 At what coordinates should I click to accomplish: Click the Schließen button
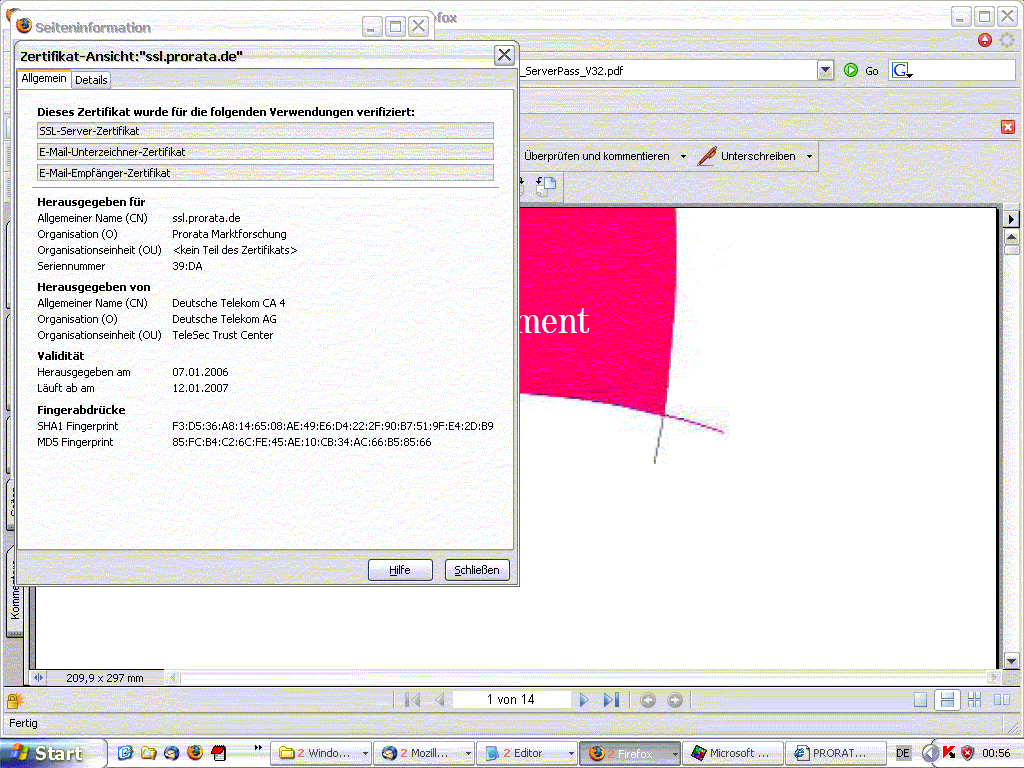click(478, 570)
